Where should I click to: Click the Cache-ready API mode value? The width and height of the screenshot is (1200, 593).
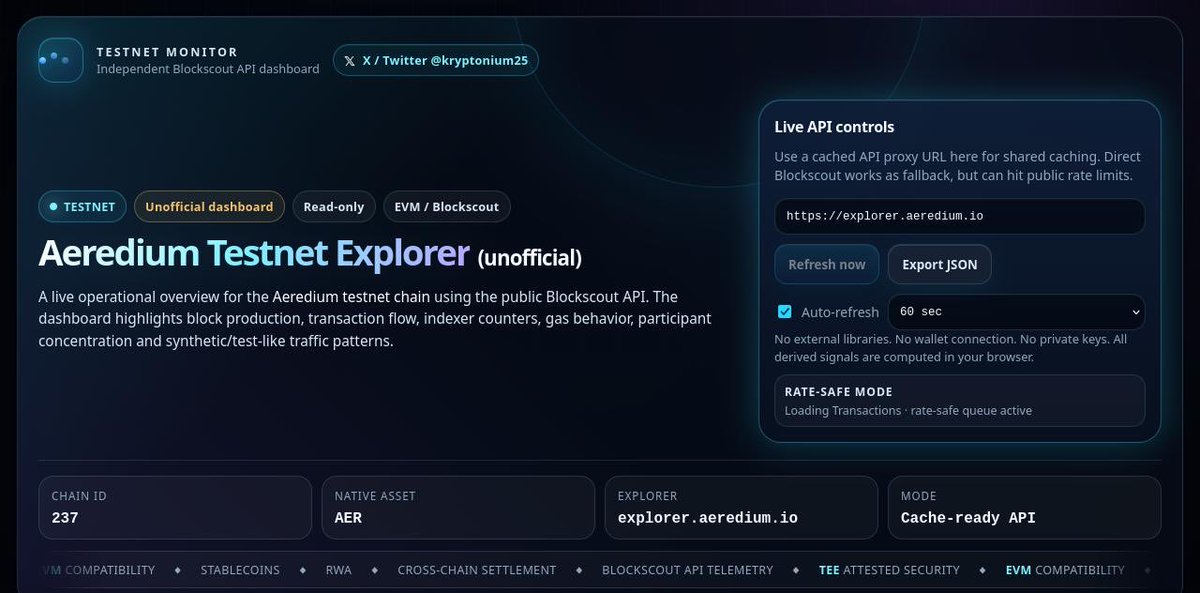point(968,518)
